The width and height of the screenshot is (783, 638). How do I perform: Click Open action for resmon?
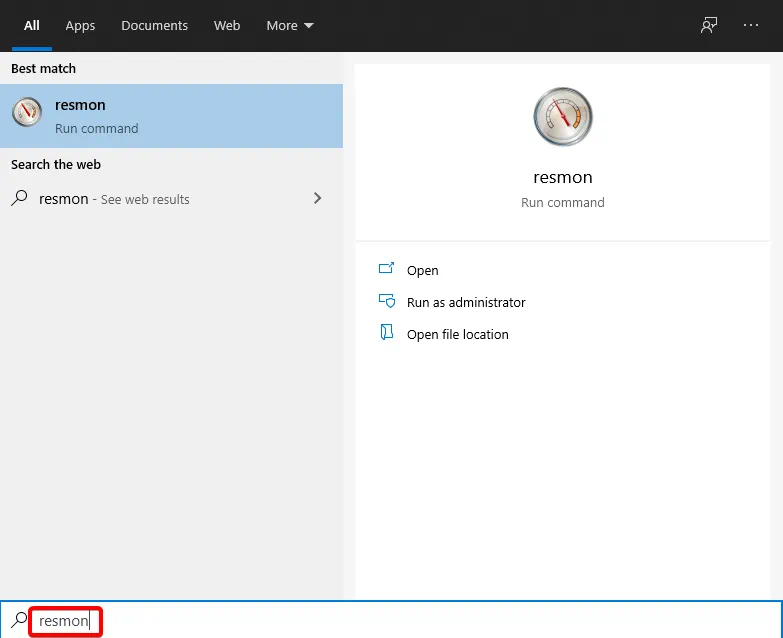point(422,270)
